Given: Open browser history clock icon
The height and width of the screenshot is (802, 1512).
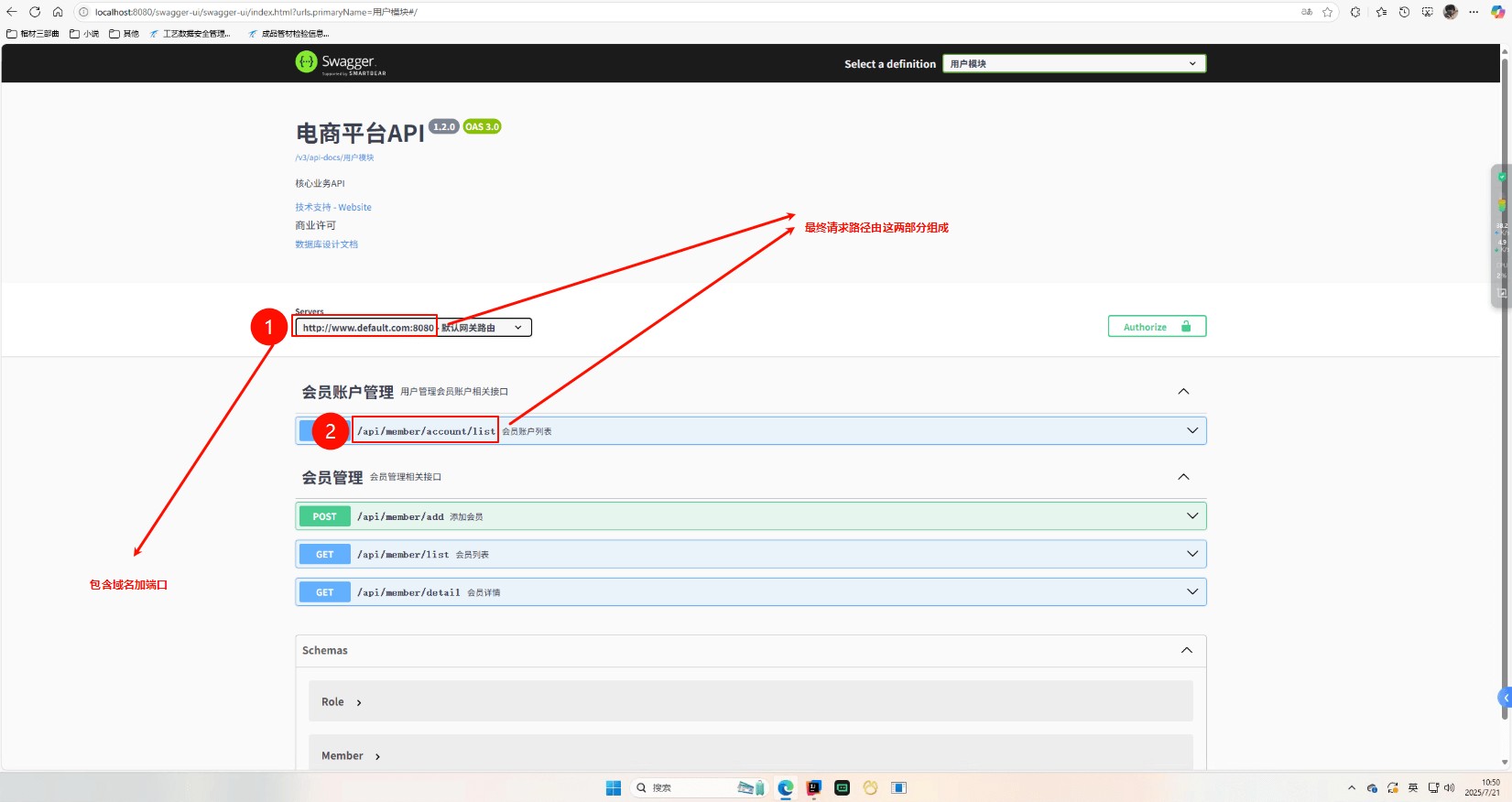Looking at the screenshot, I should (x=1404, y=12).
